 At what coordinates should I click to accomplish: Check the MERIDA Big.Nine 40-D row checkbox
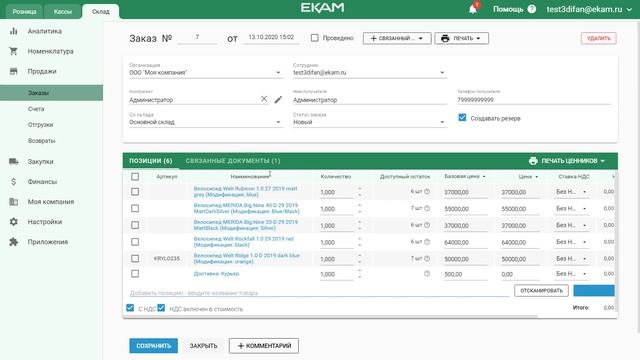135,208
